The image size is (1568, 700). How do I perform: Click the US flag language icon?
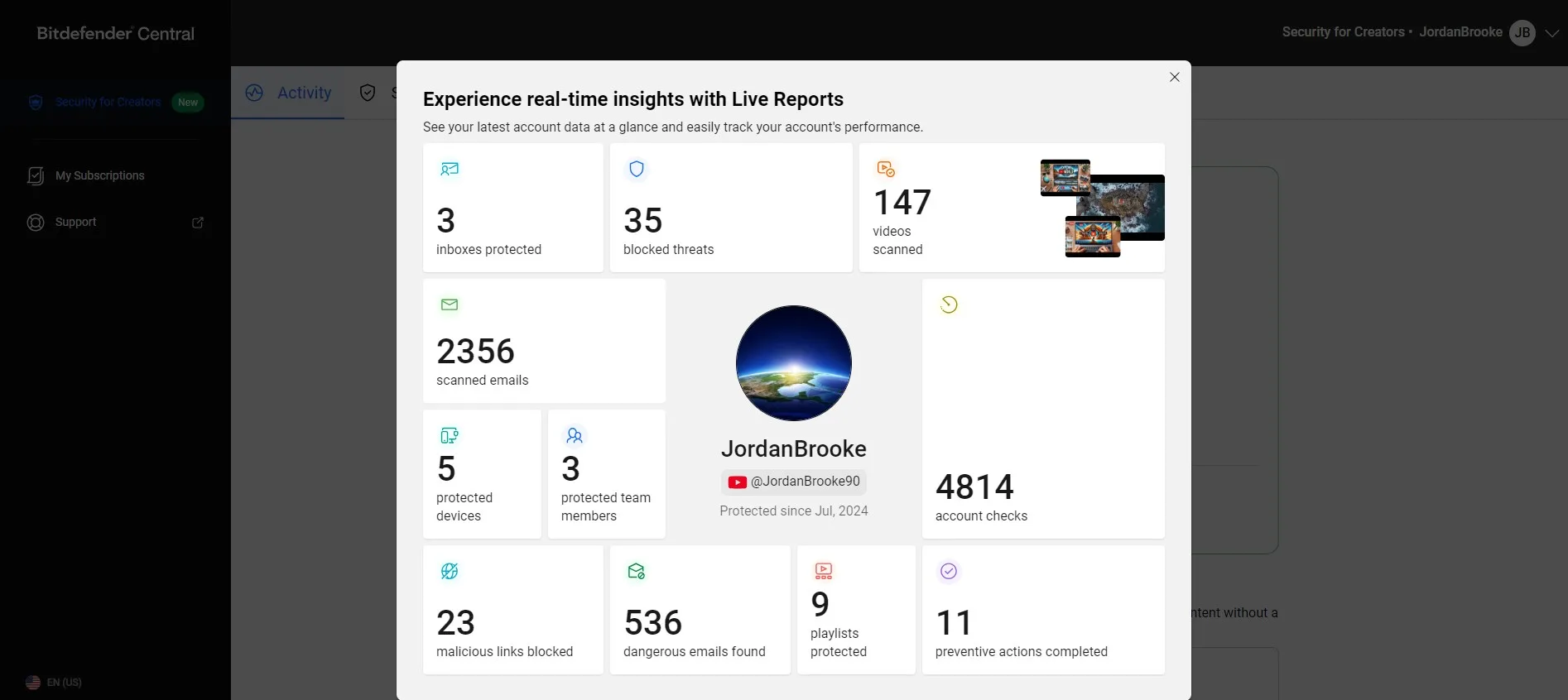coord(33,683)
